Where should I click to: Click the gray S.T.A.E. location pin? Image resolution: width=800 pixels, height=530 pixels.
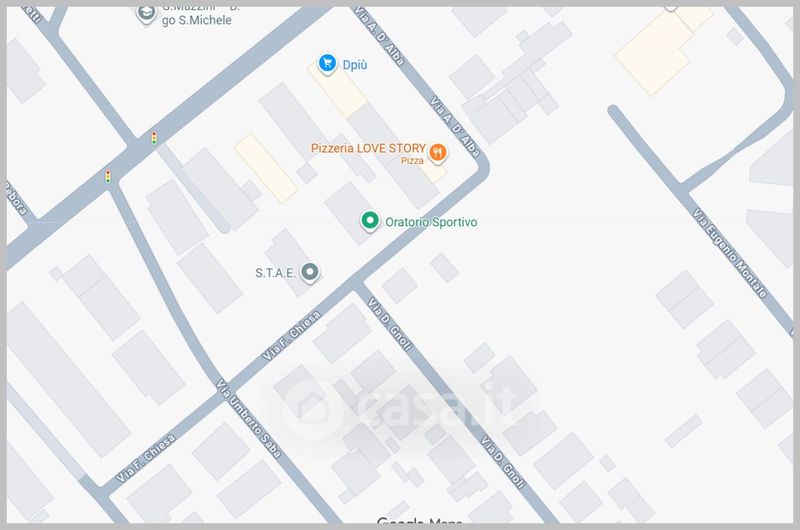pos(310,272)
